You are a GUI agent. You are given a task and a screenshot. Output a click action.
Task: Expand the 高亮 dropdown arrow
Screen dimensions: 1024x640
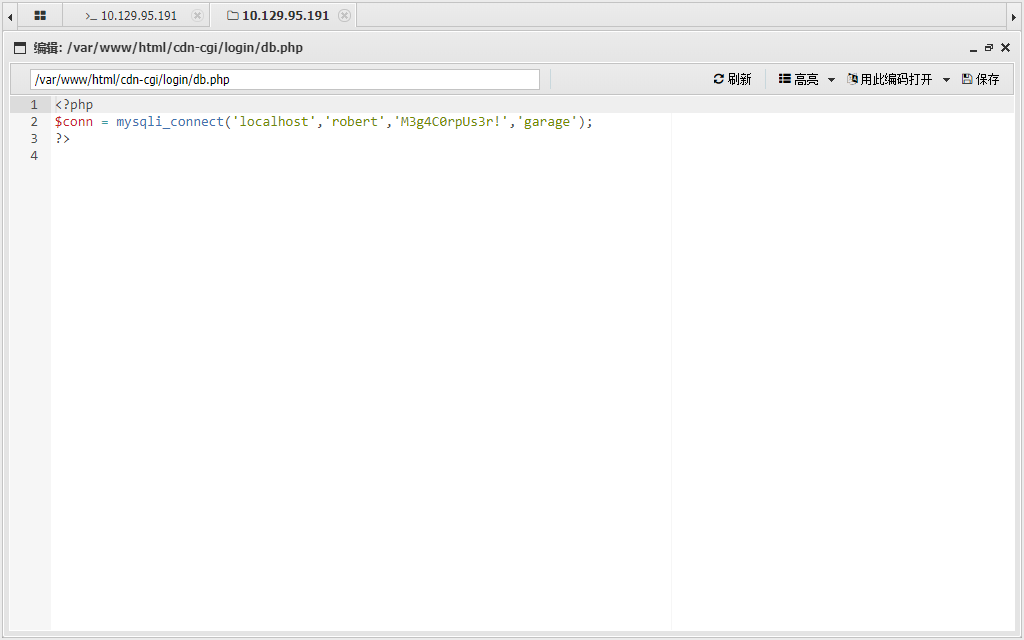pos(831,80)
